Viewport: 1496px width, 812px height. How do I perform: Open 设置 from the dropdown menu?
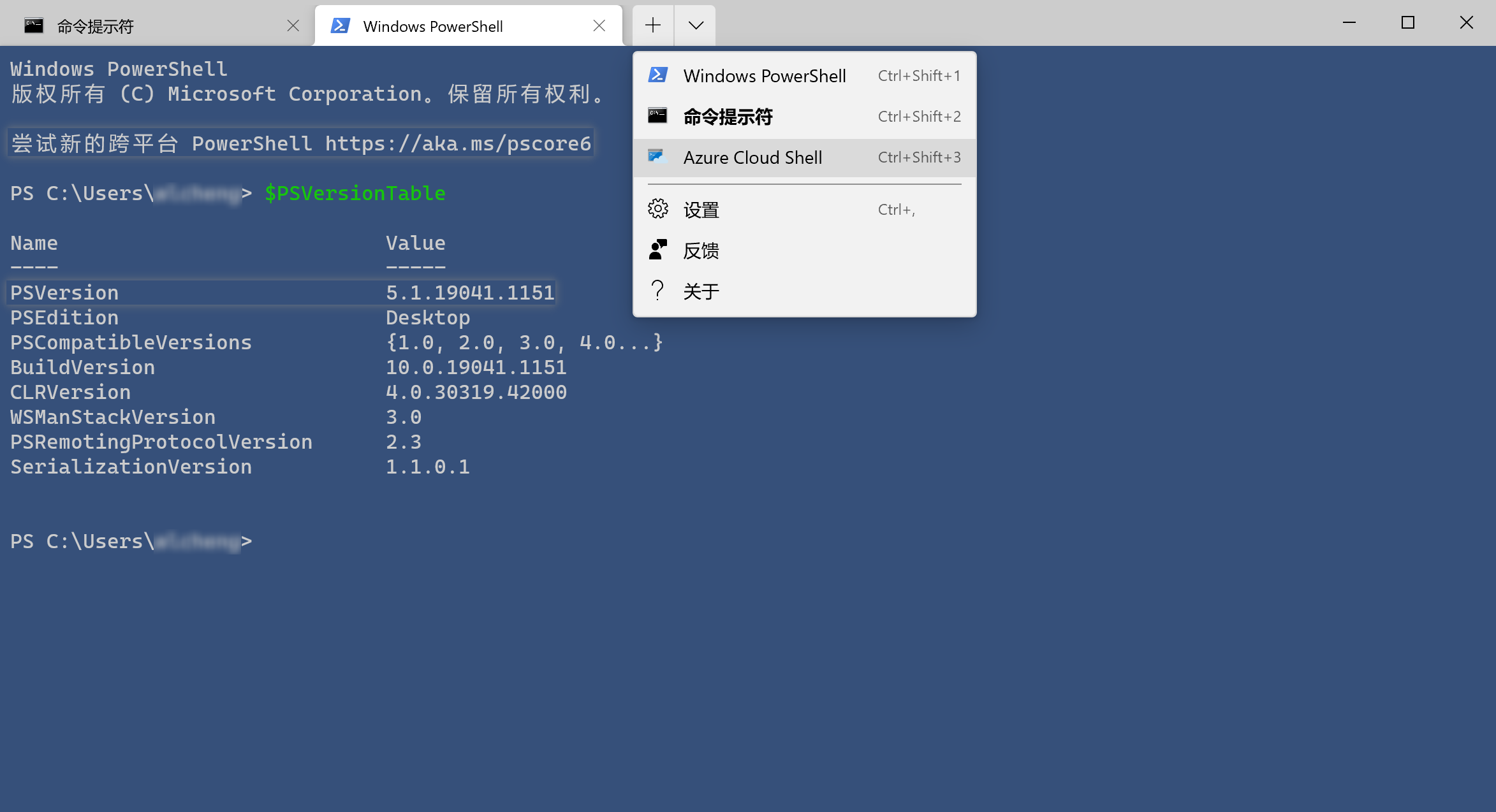coord(701,210)
